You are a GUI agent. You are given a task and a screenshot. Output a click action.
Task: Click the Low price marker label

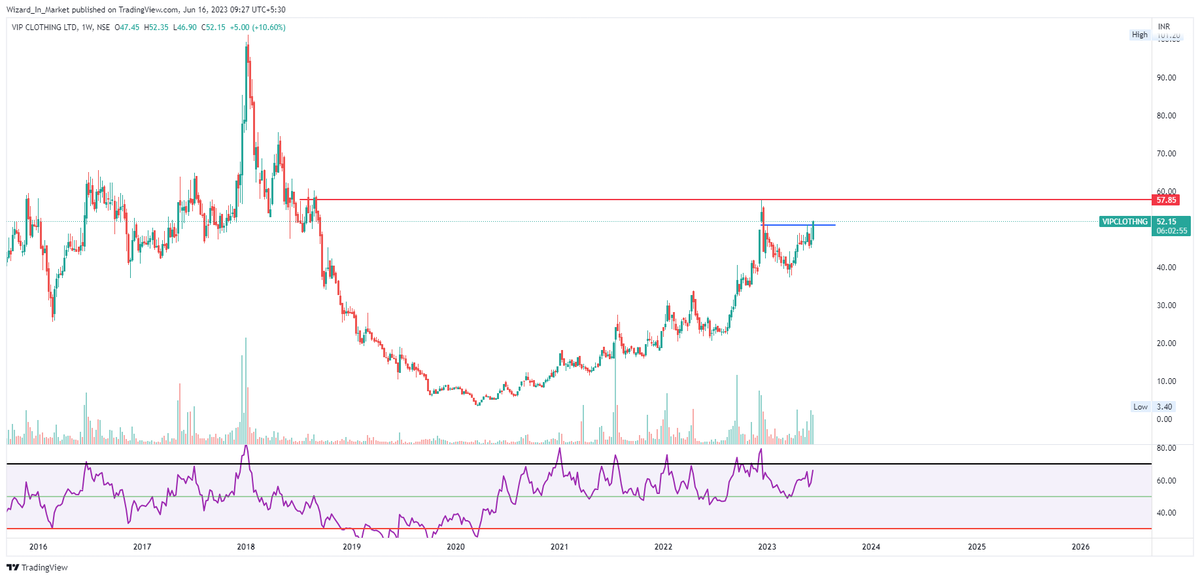(1140, 407)
